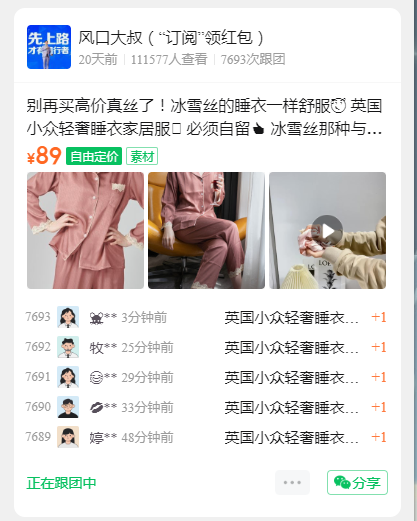Image resolution: width=417 pixels, height=521 pixels.
Task: Click the 分享 WeChat share button
Action: (x=357, y=482)
